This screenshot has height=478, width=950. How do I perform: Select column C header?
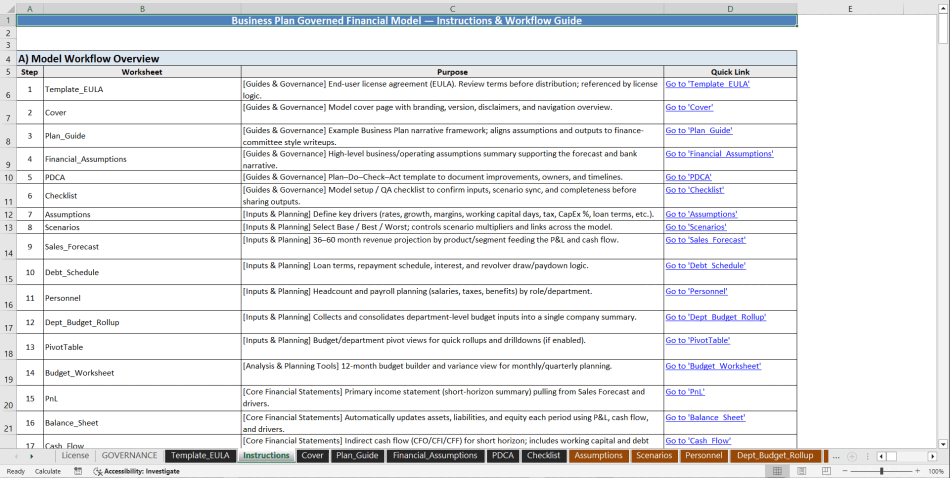pyautogui.click(x=452, y=9)
